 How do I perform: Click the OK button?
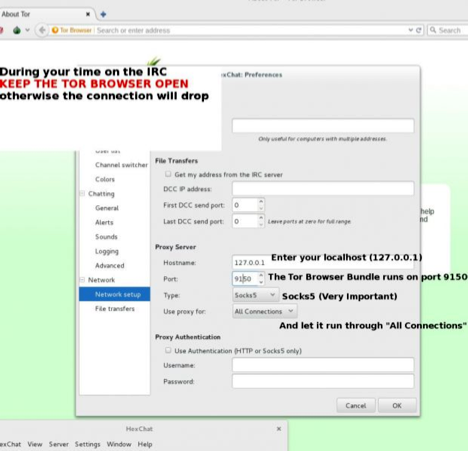click(x=397, y=405)
